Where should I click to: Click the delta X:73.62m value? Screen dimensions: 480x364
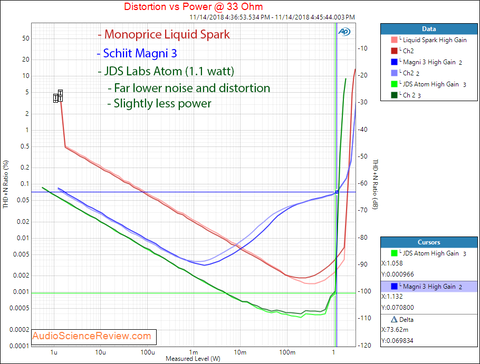(395, 330)
